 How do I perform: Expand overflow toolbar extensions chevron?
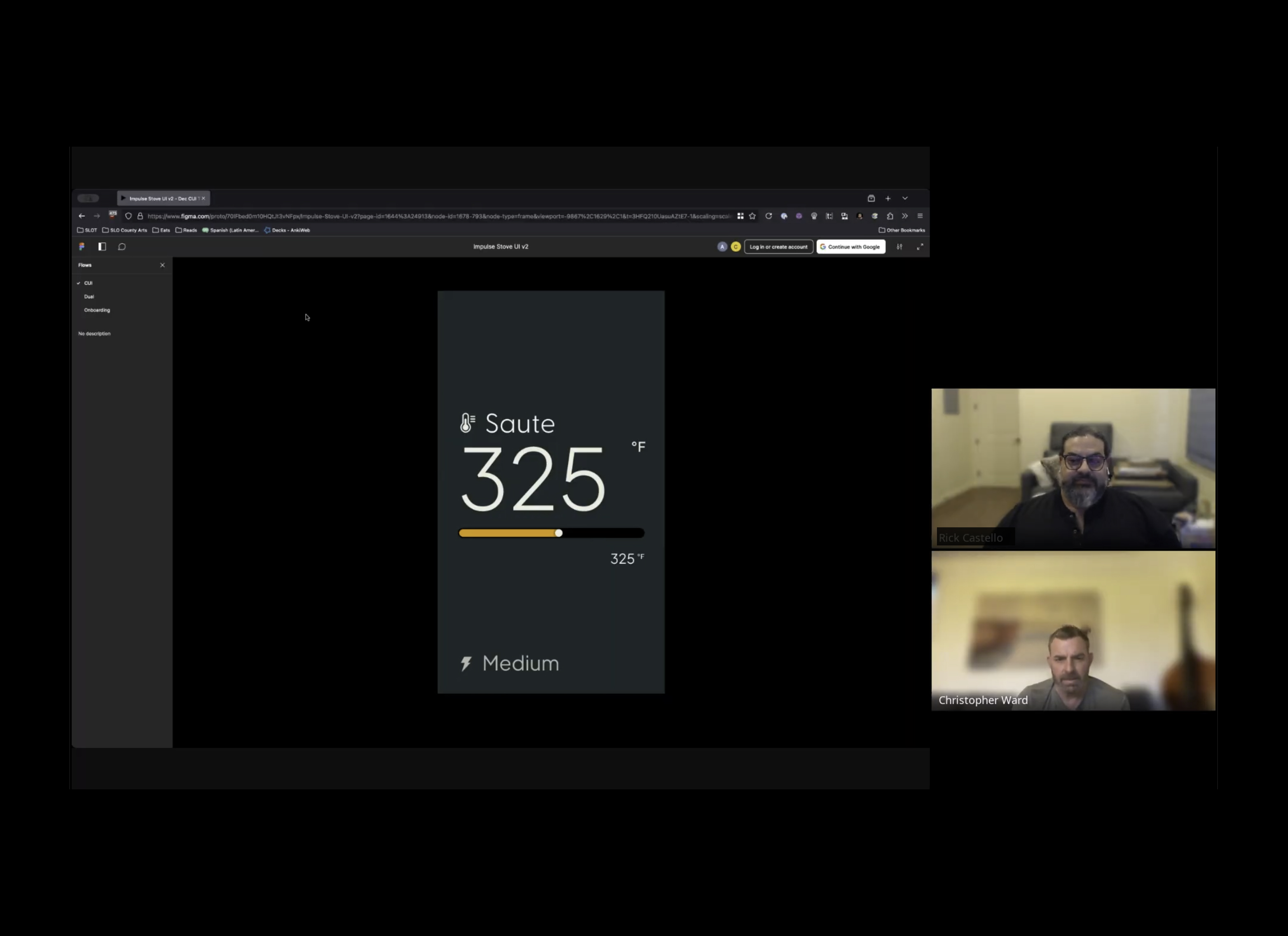pyautogui.click(x=905, y=216)
